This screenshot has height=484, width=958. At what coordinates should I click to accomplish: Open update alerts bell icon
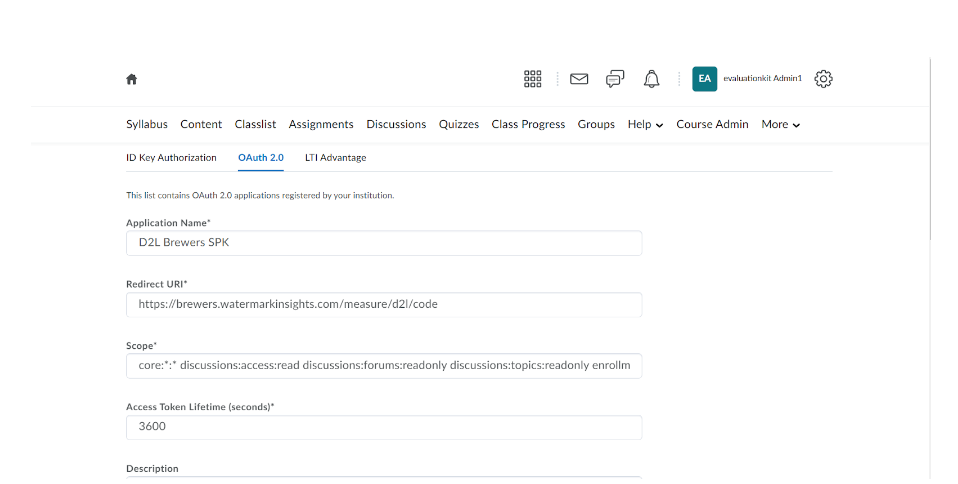(652, 79)
